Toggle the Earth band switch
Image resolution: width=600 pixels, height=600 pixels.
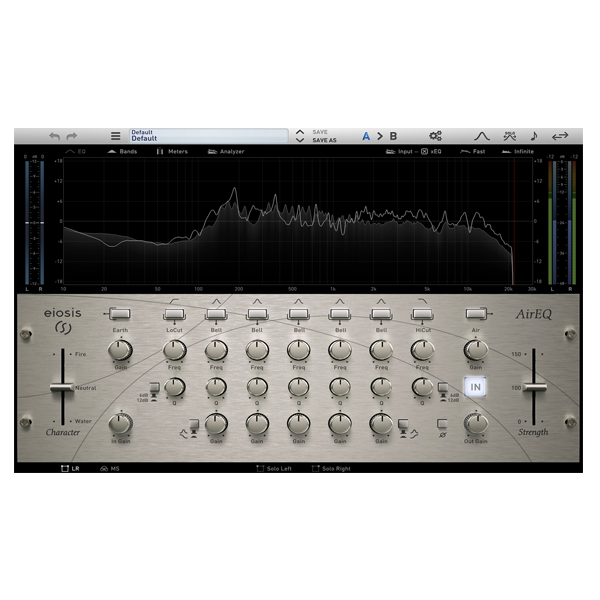point(120,313)
